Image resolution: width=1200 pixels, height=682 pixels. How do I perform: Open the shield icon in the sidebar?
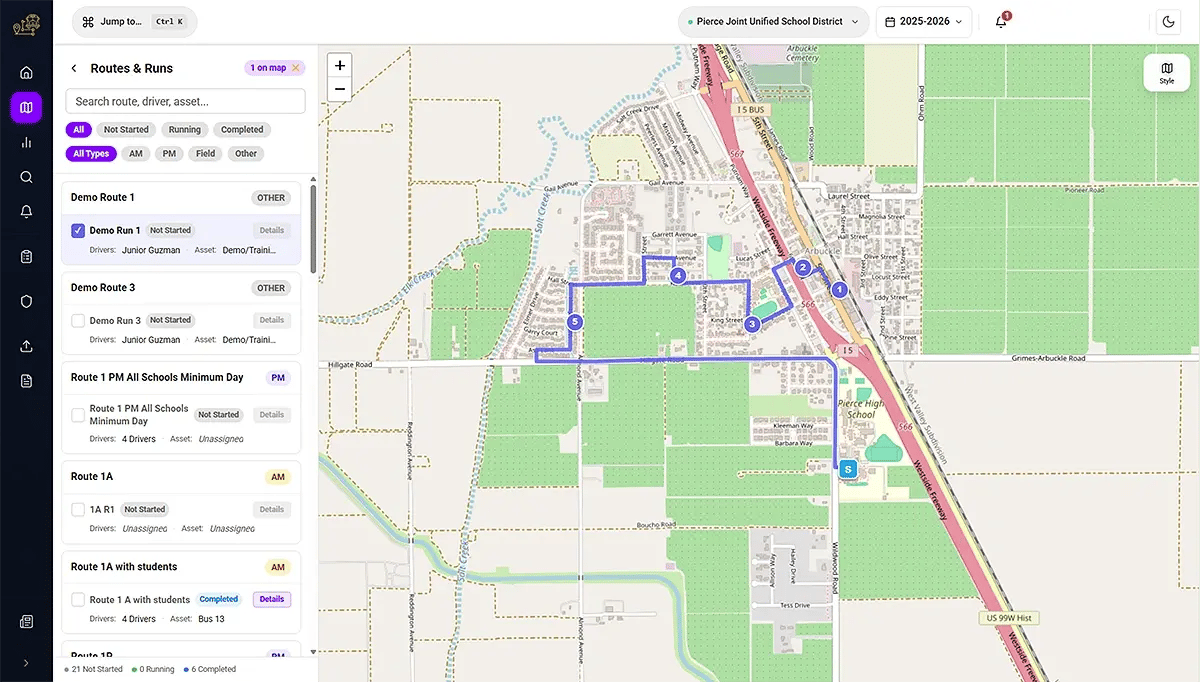[x=26, y=301]
